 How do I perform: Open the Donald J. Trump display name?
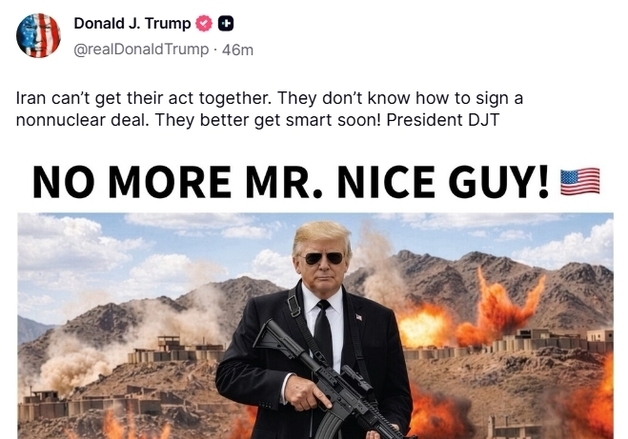click(x=132, y=23)
